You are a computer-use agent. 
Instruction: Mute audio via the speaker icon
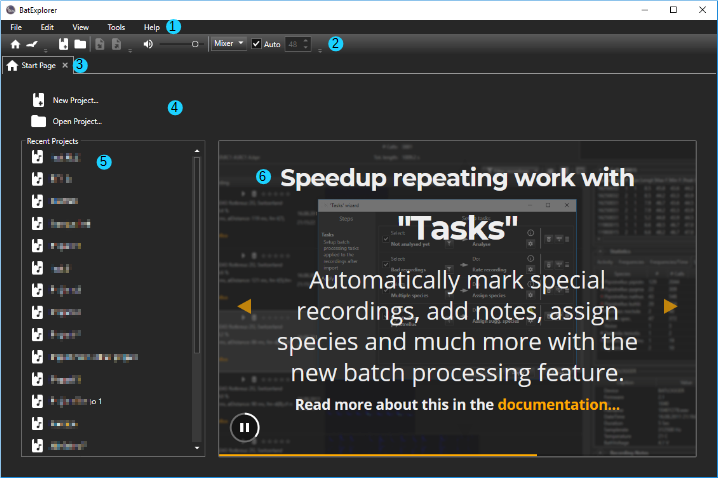tap(148, 44)
